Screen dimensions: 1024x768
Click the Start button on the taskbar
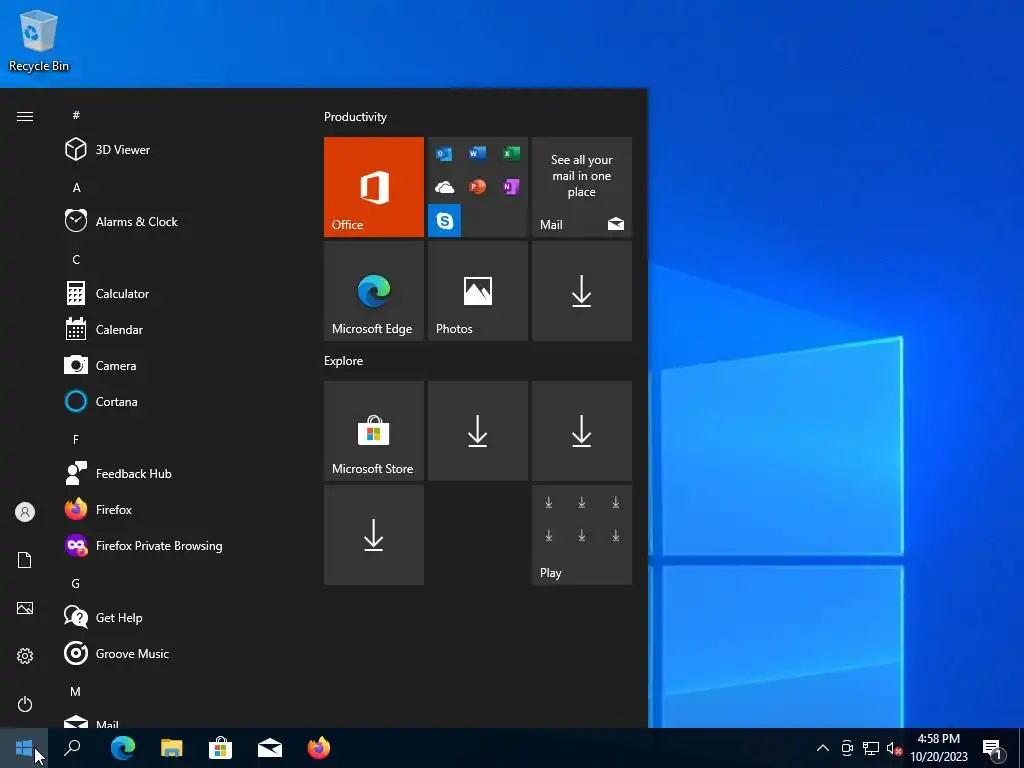24,748
